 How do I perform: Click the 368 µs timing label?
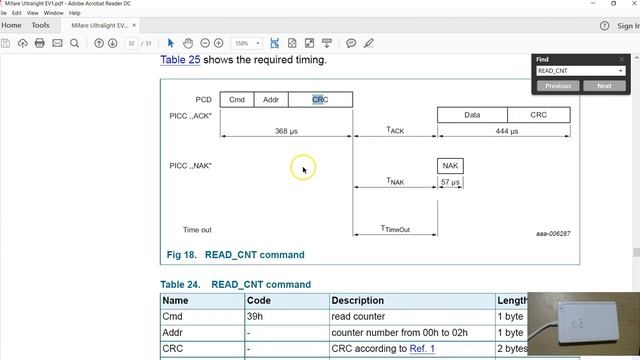[286, 131]
